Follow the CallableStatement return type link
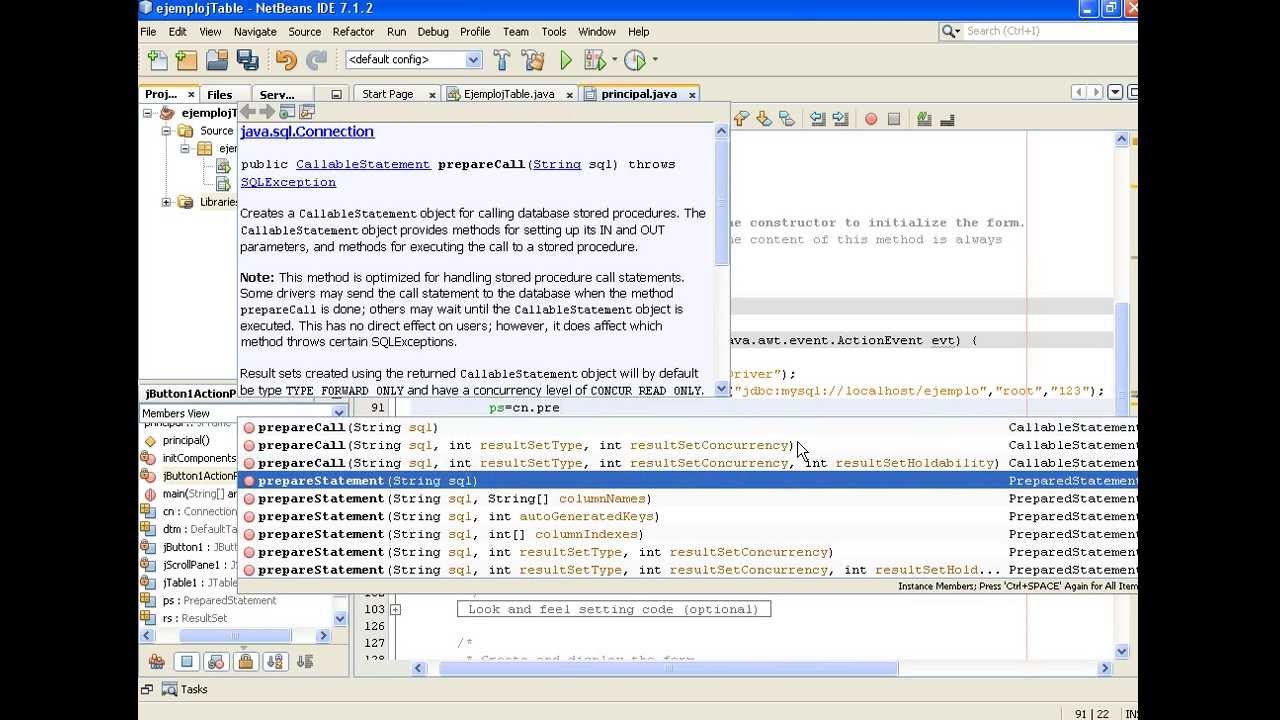Image resolution: width=1280 pixels, height=720 pixels. tap(363, 164)
